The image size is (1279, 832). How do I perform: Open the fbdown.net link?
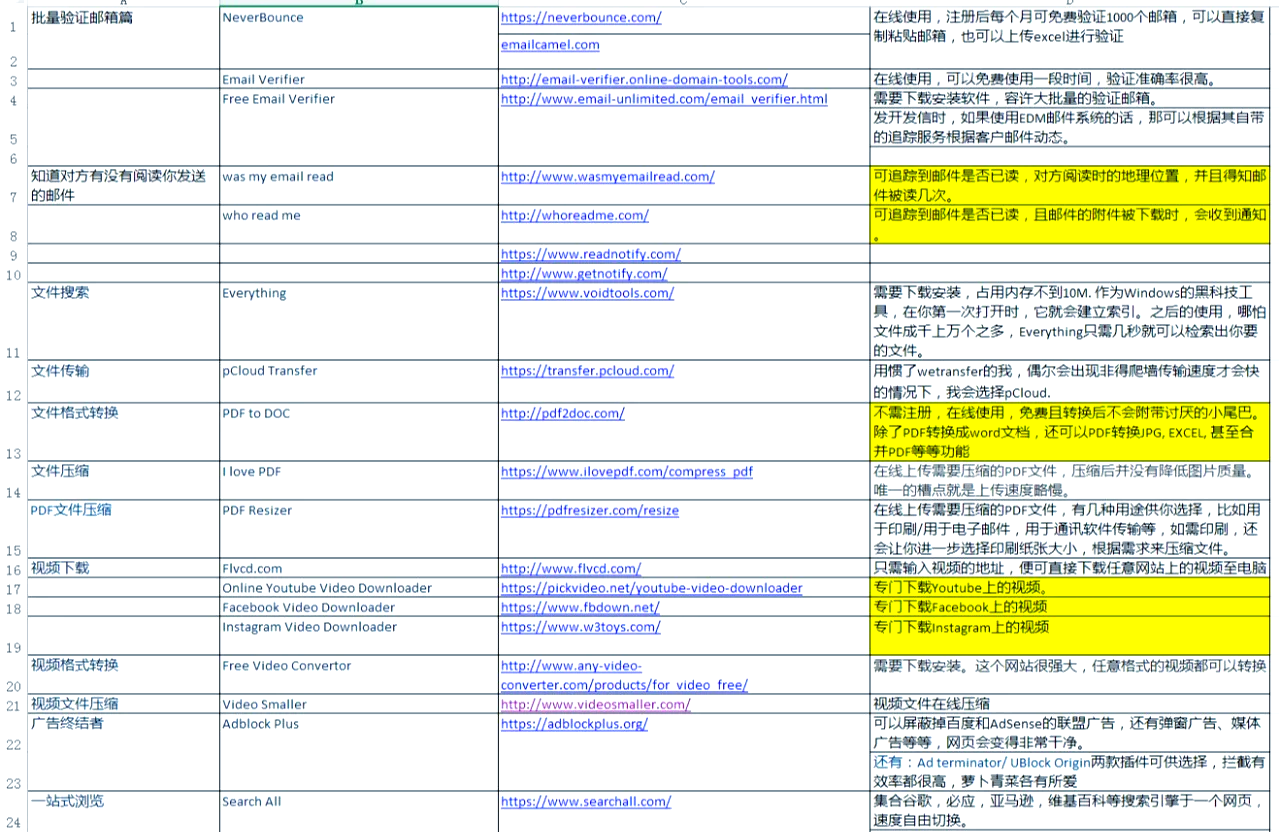pyautogui.click(x=580, y=608)
